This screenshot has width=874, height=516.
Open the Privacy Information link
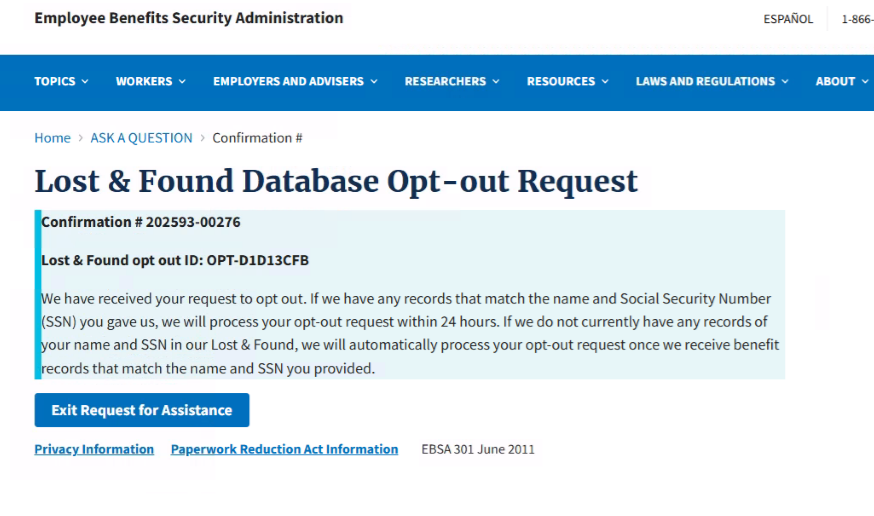point(94,450)
